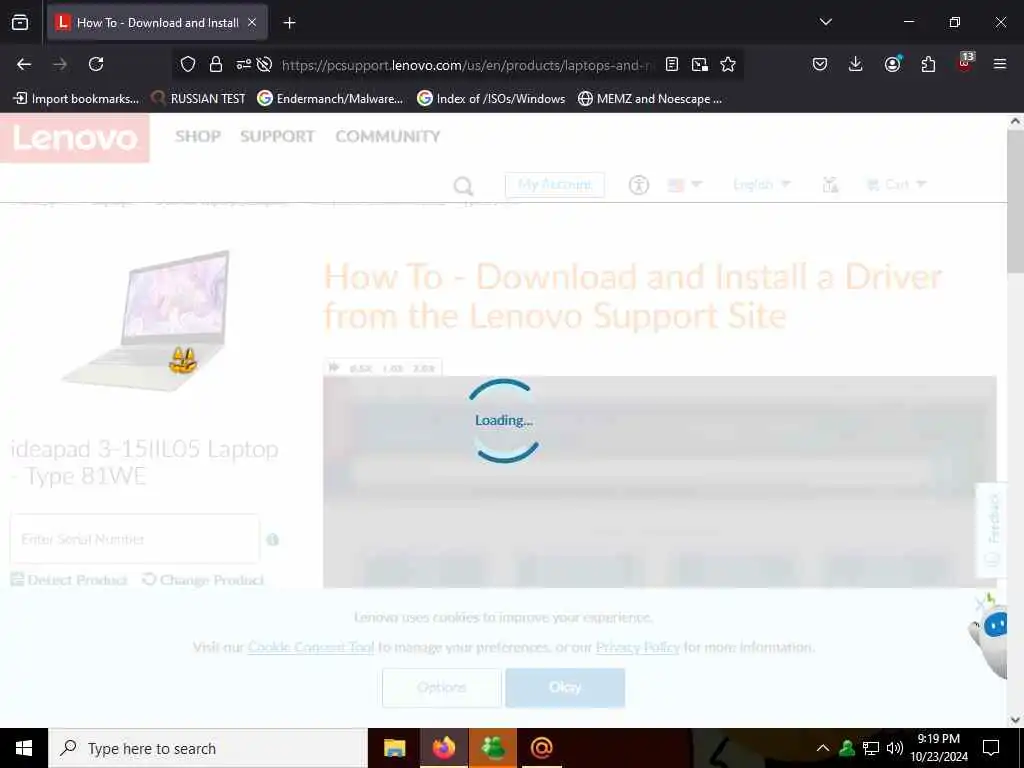
Task: Click the Lenovo logo
Action: click(74, 138)
